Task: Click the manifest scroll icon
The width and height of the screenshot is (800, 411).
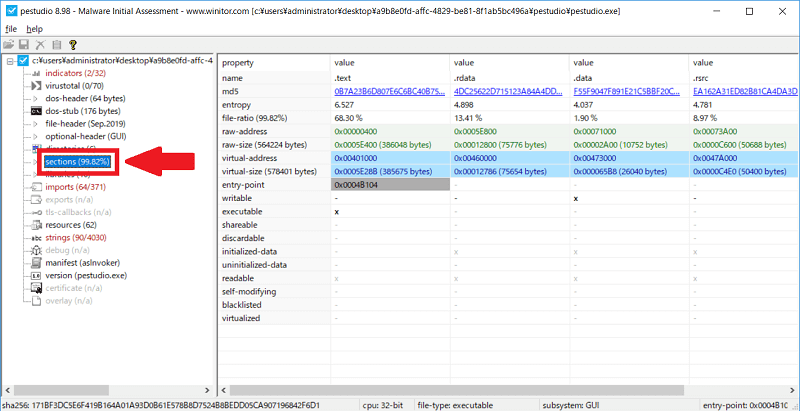Action: [36, 263]
